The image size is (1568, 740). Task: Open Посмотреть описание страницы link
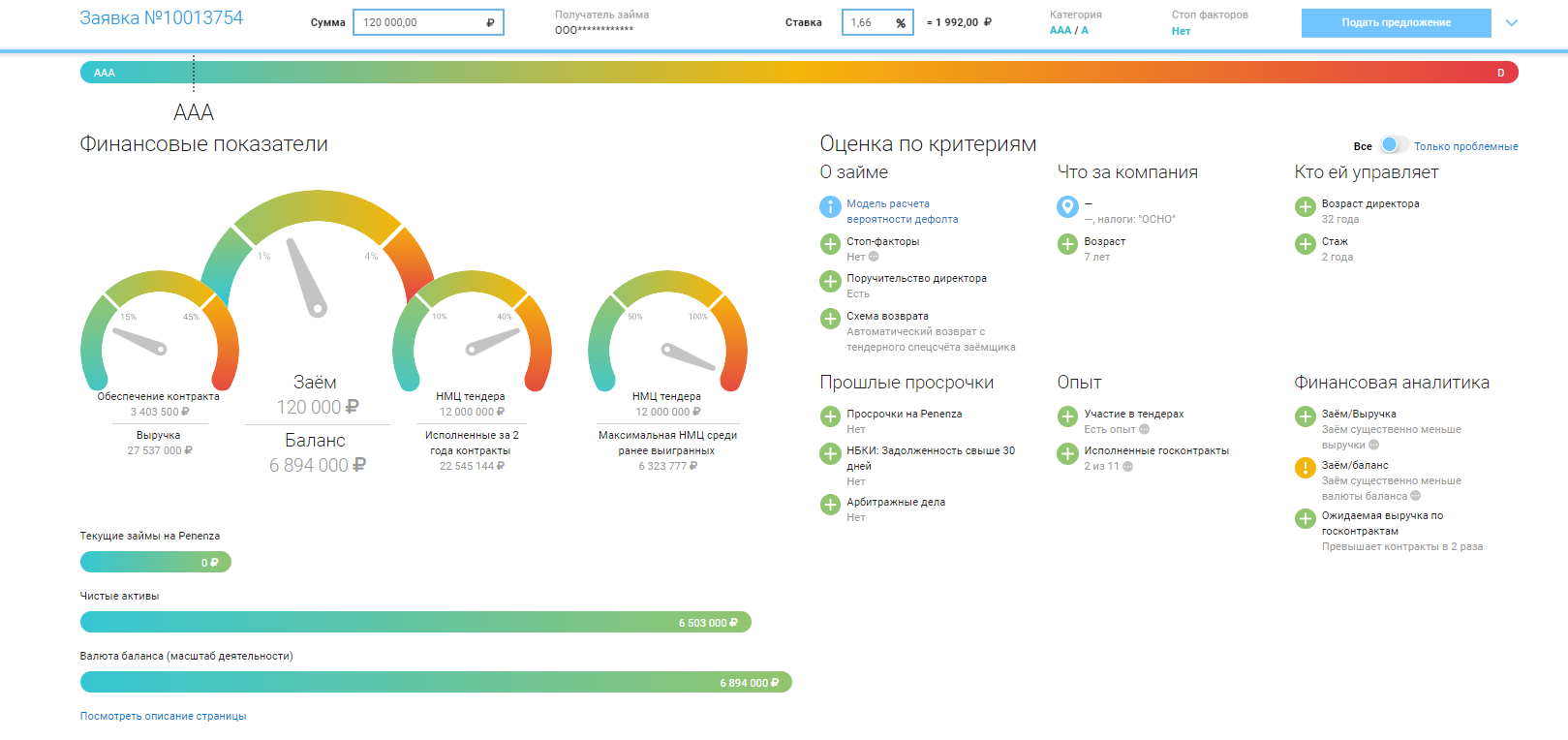163,716
